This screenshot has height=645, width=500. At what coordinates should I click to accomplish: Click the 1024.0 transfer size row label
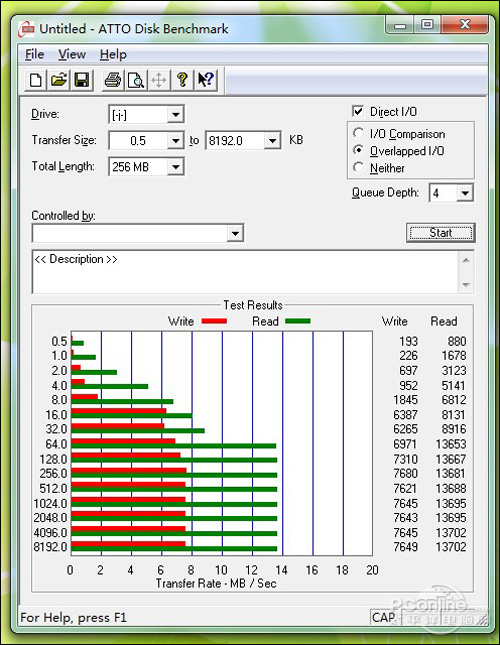pos(50,503)
